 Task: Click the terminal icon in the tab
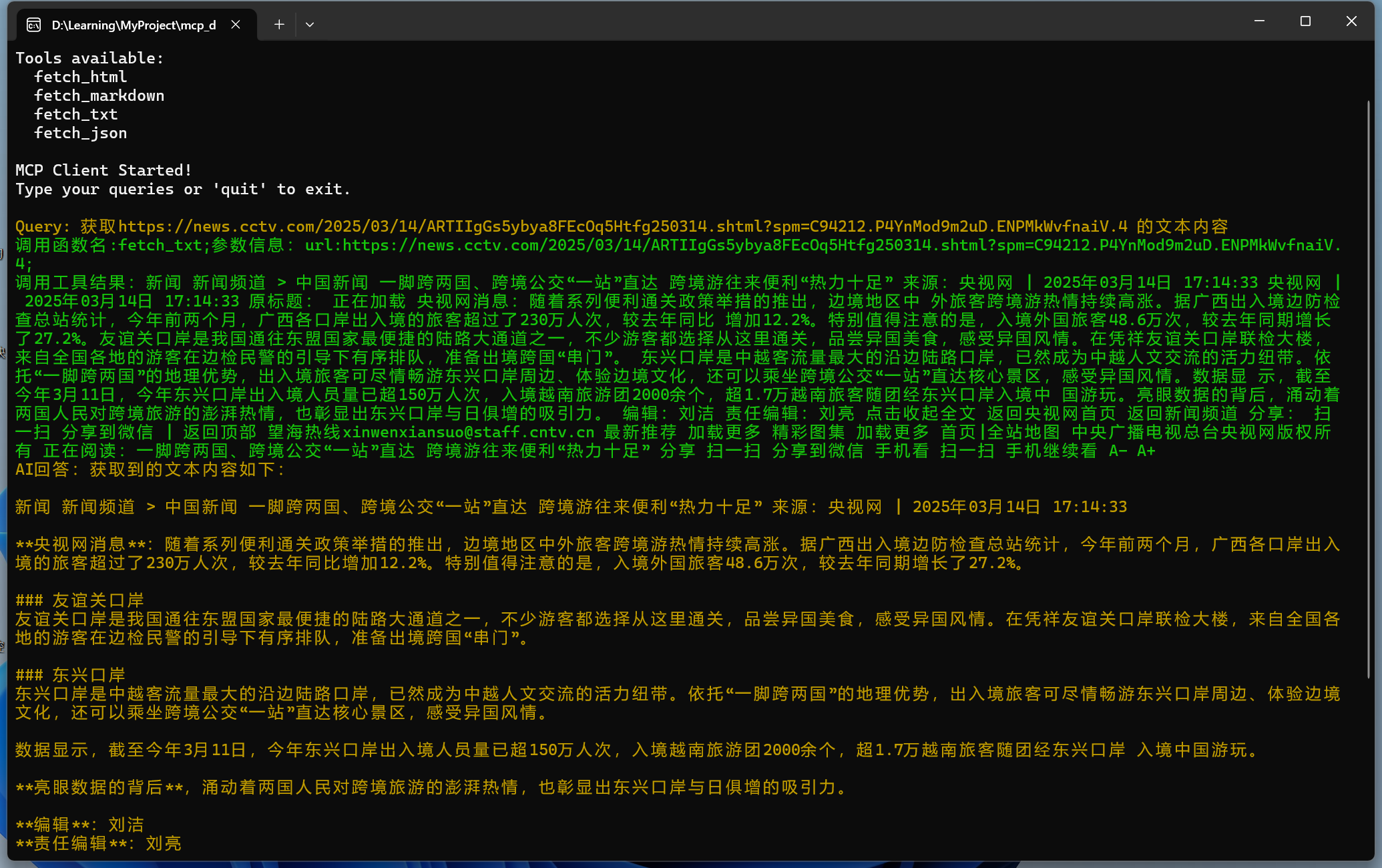pos(33,25)
